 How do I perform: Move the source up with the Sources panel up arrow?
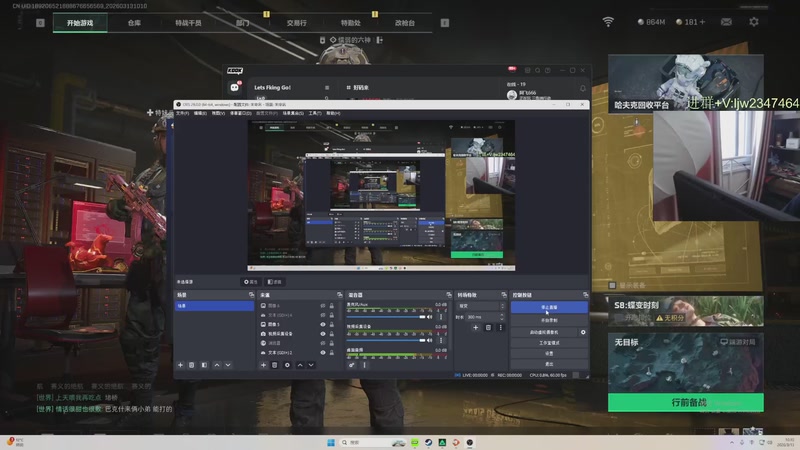pyautogui.click(x=300, y=365)
